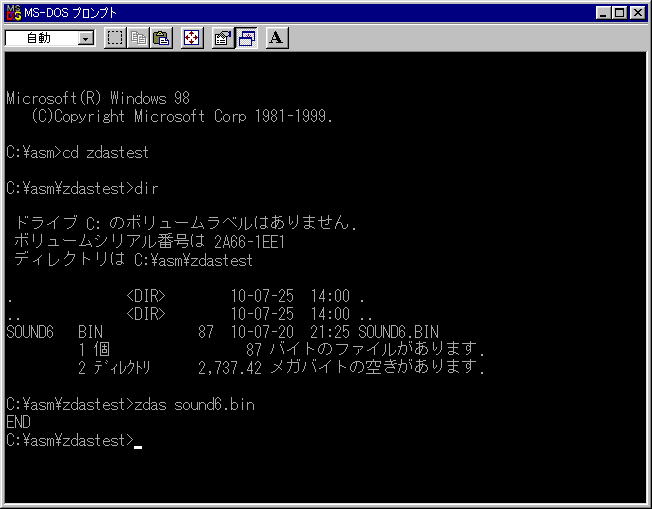Click the 'cd zdastest' command line

tap(77, 153)
